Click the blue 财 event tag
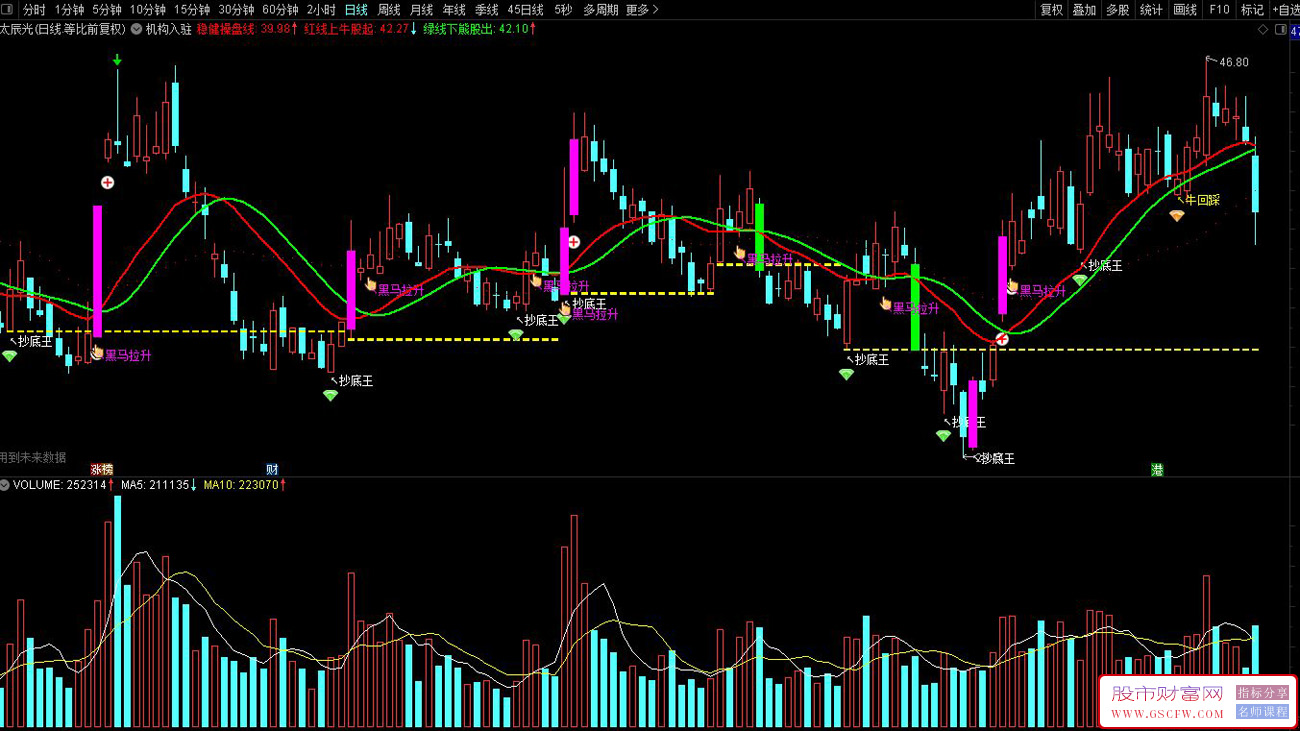Screen dimensions: 1300x731 [272, 469]
